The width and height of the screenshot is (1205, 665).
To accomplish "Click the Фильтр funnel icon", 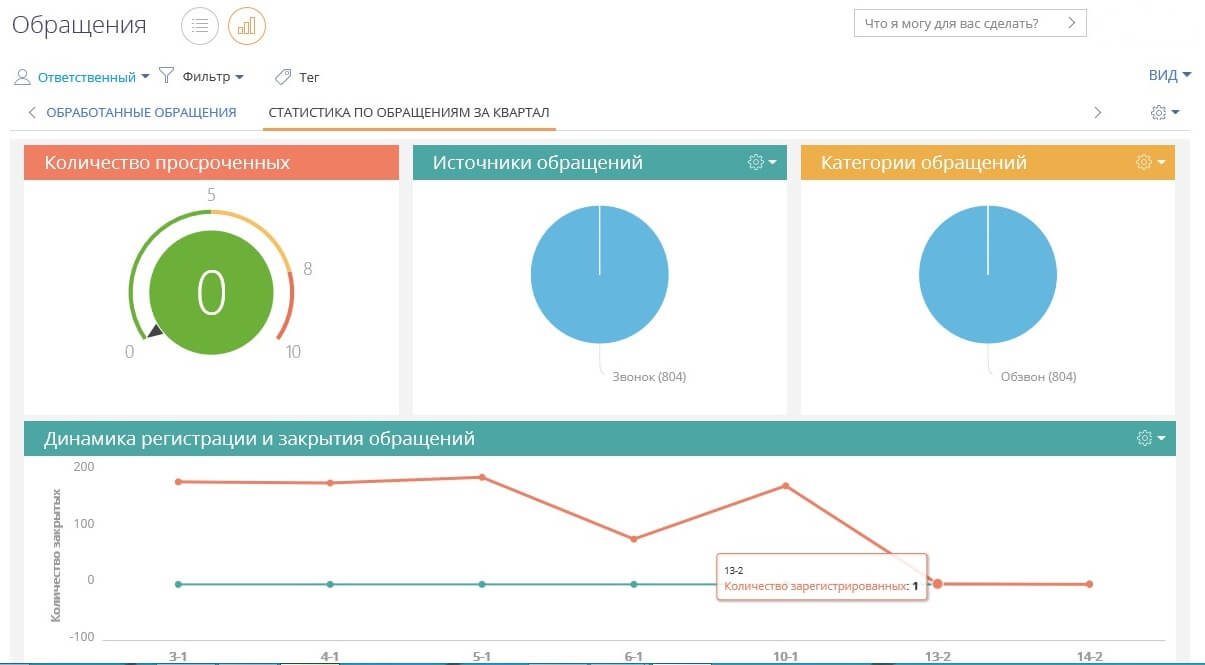I will coord(167,76).
